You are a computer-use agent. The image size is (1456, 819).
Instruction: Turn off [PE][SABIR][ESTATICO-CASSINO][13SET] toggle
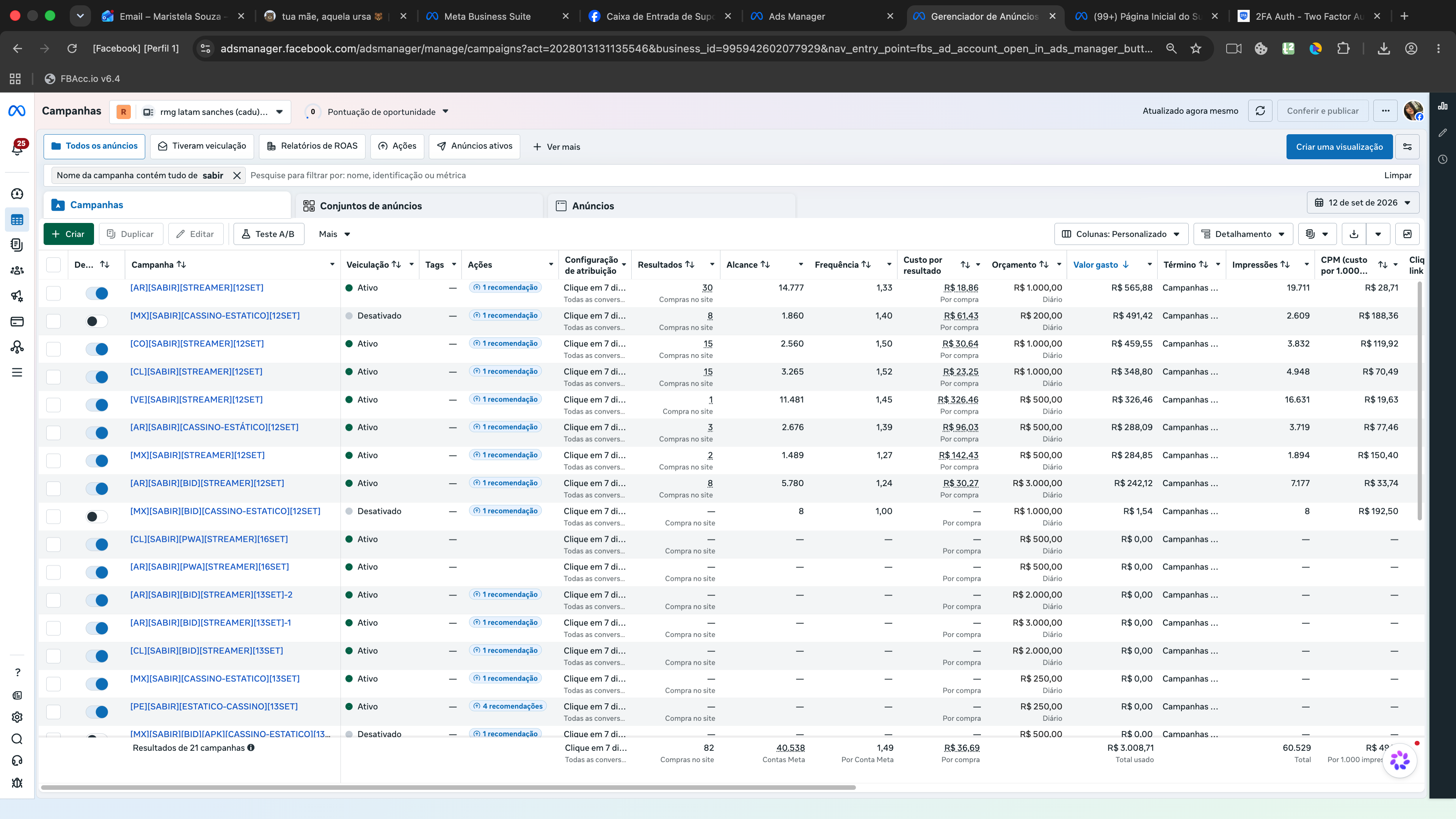pyautogui.click(x=97, y=712)
